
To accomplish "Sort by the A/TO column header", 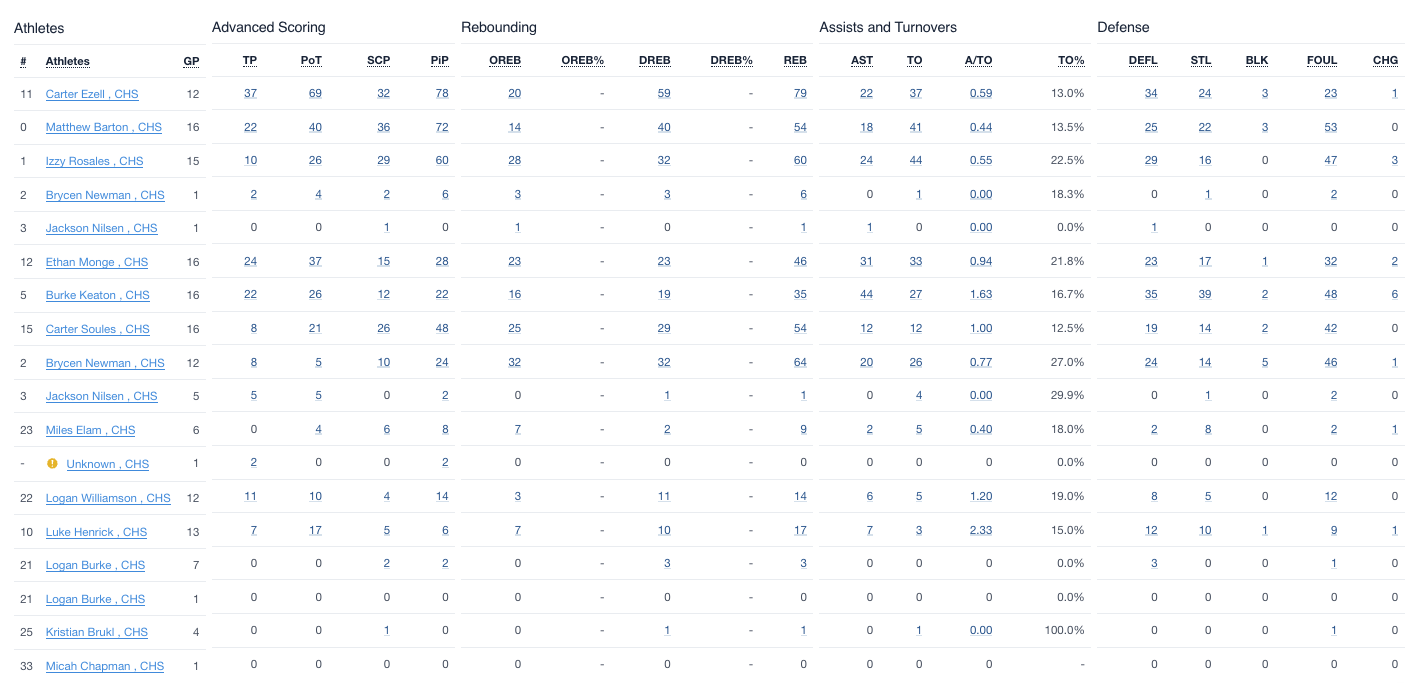I will pyautogui.click(x=978, y=60).
